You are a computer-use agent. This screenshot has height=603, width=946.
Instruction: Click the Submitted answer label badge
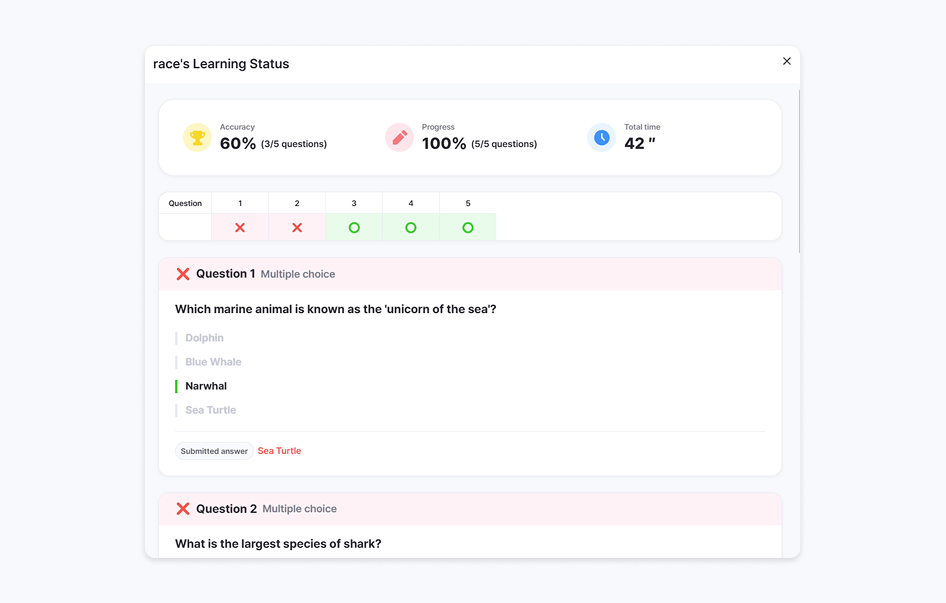(214, 451)
